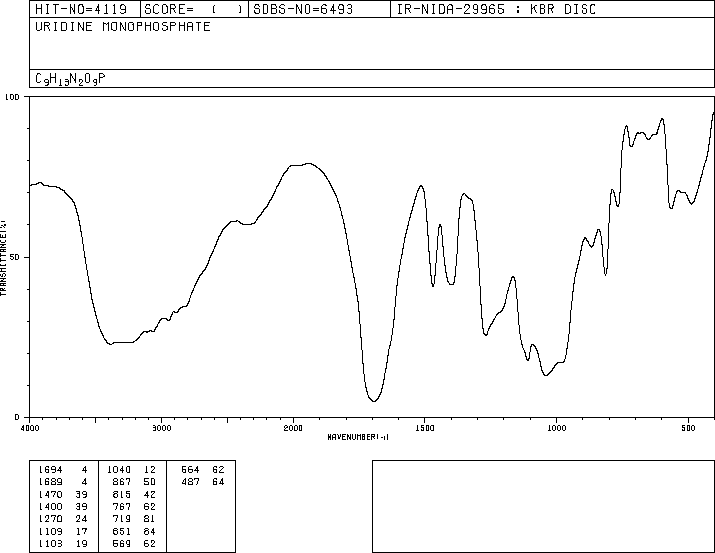Select peak value 651 in table
Viewport: 715px width, 553px height.
pyautogui.click(x=122, y=531)
